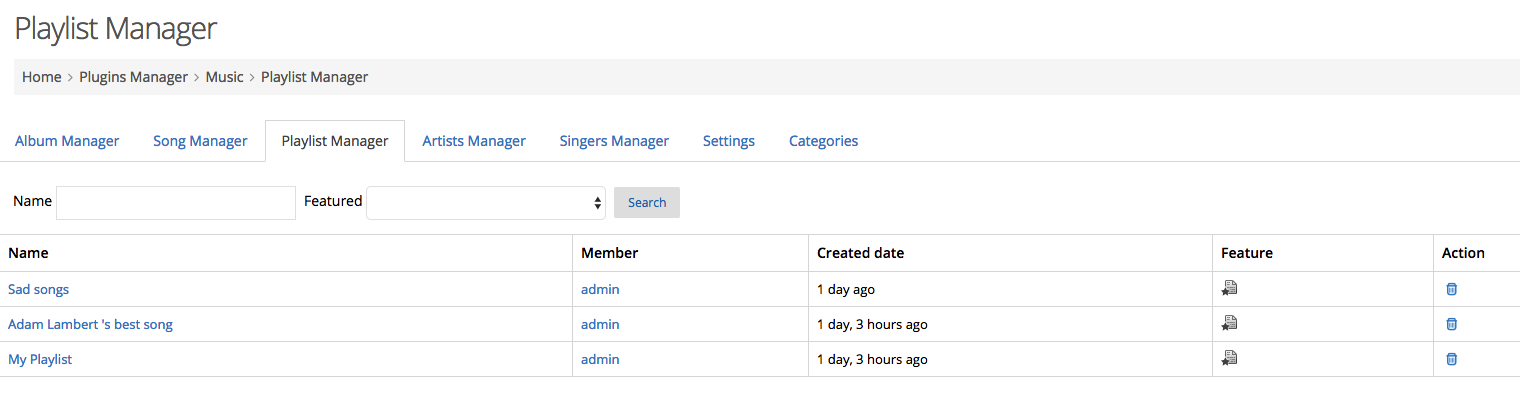Click the Search button
The image size is (1520, 393).
[647, 202]
